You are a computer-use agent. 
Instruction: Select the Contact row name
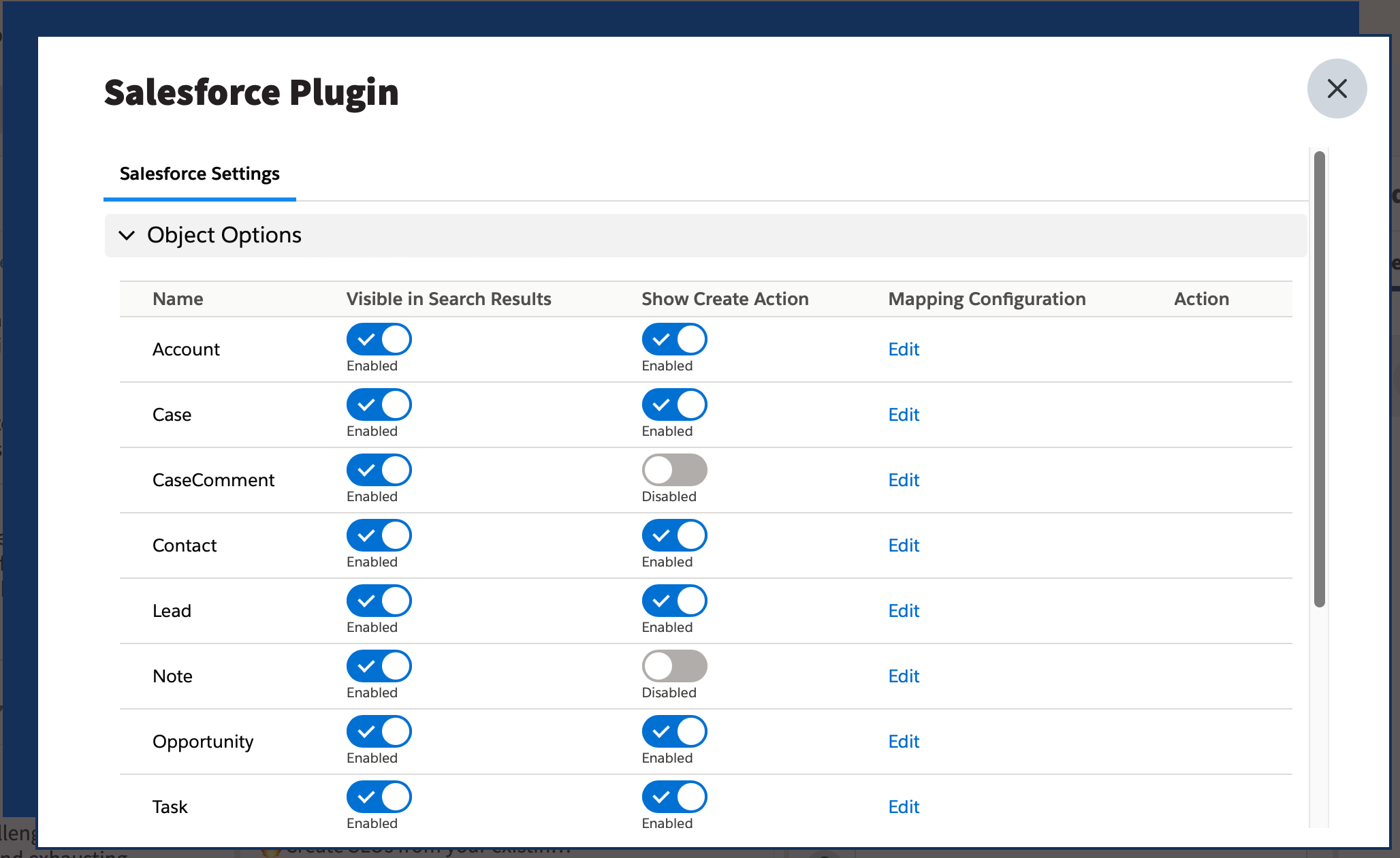coord(185,545)
